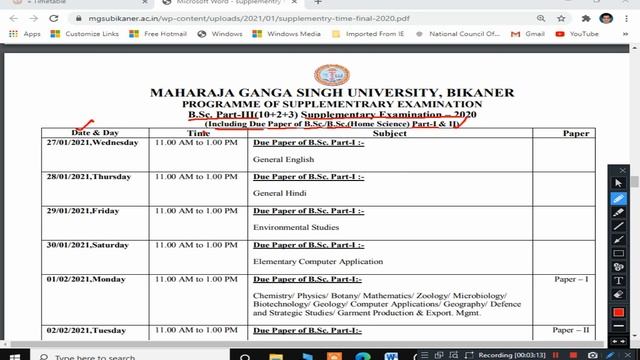Open Free Hotmail bookmark

158,34
